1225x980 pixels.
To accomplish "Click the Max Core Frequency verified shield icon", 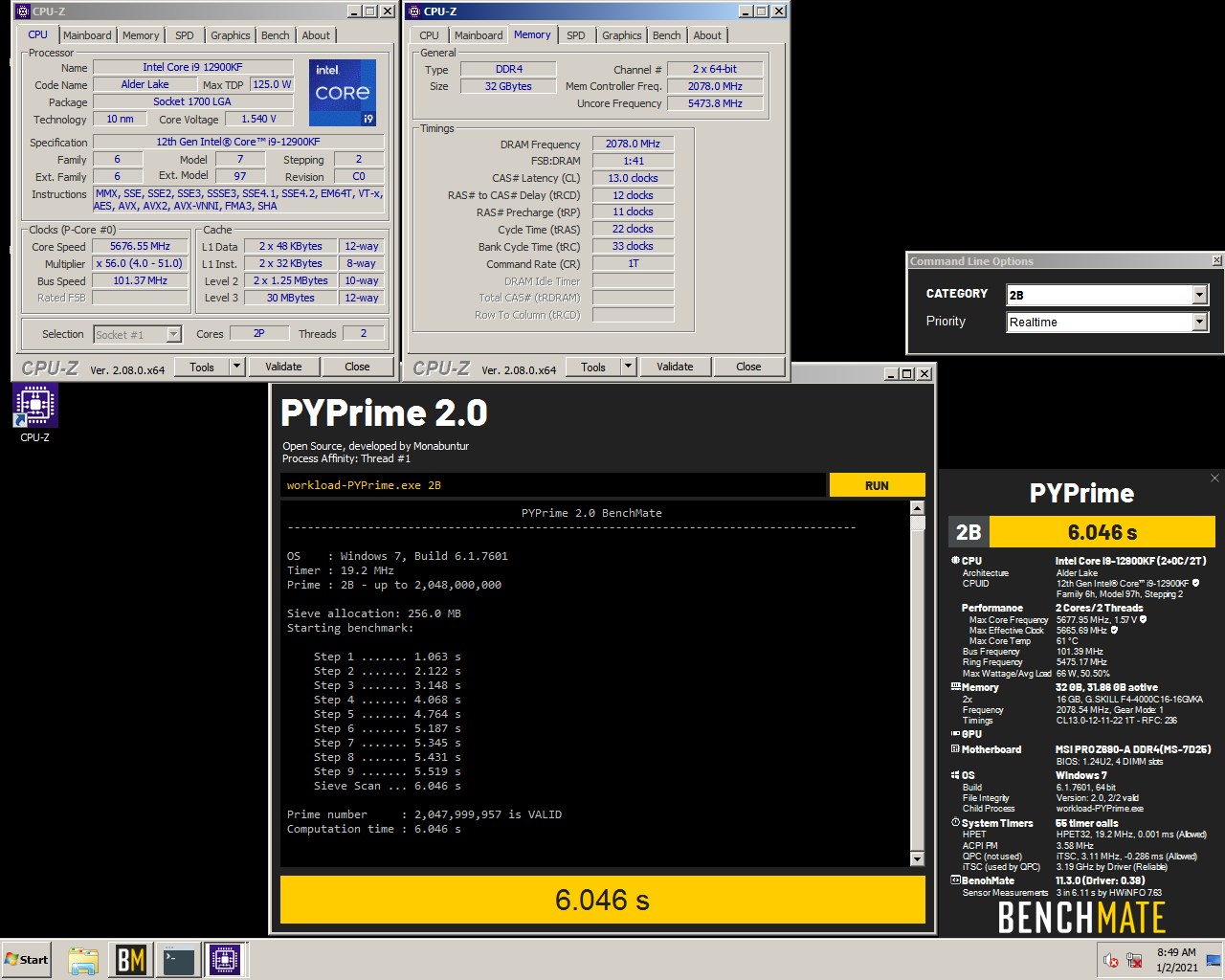I will point(1143,619).
